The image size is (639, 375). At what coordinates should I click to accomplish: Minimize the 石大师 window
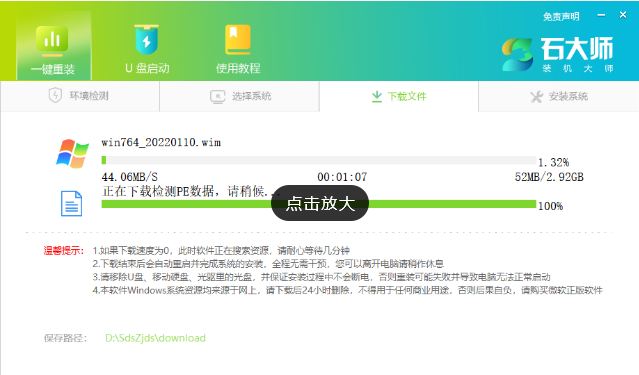tap(601, 15)
